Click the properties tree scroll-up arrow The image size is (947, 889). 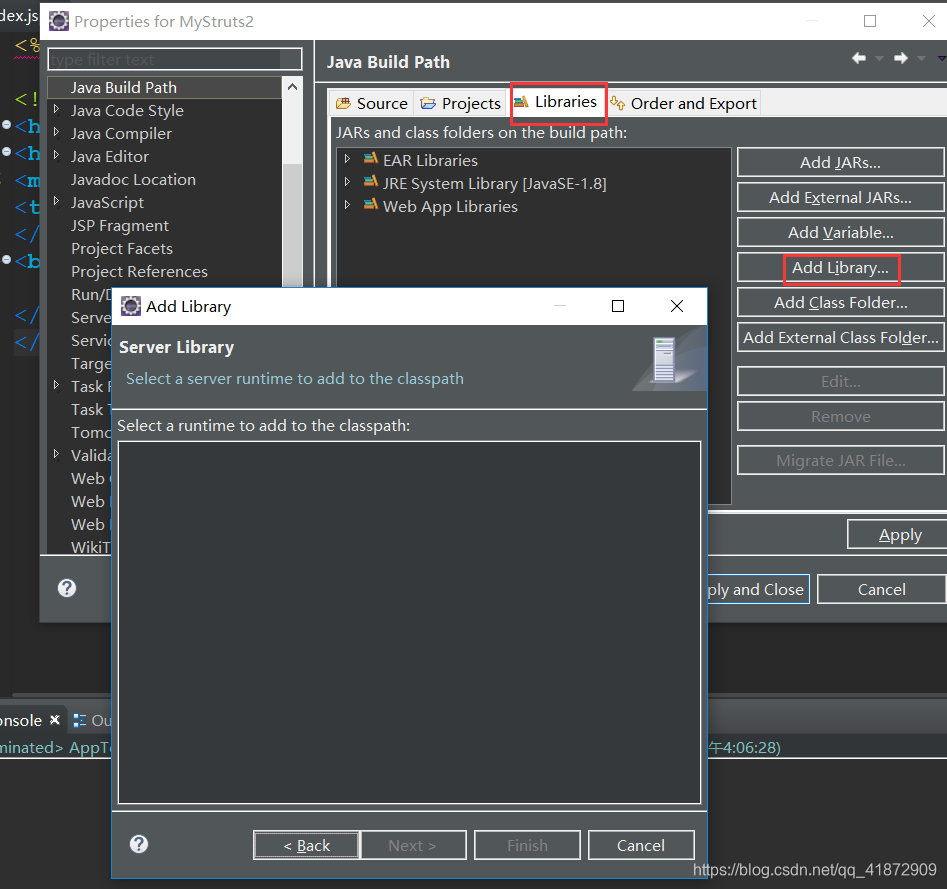[292, 87]
